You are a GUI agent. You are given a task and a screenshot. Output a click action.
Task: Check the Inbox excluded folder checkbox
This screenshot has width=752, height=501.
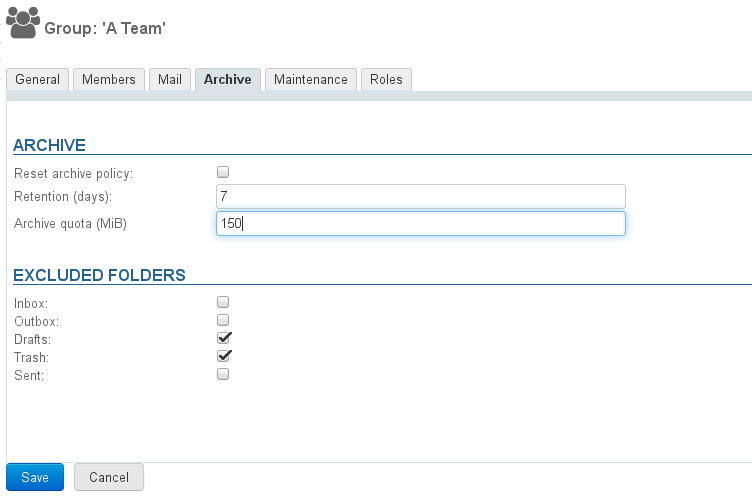click(223, 302)
